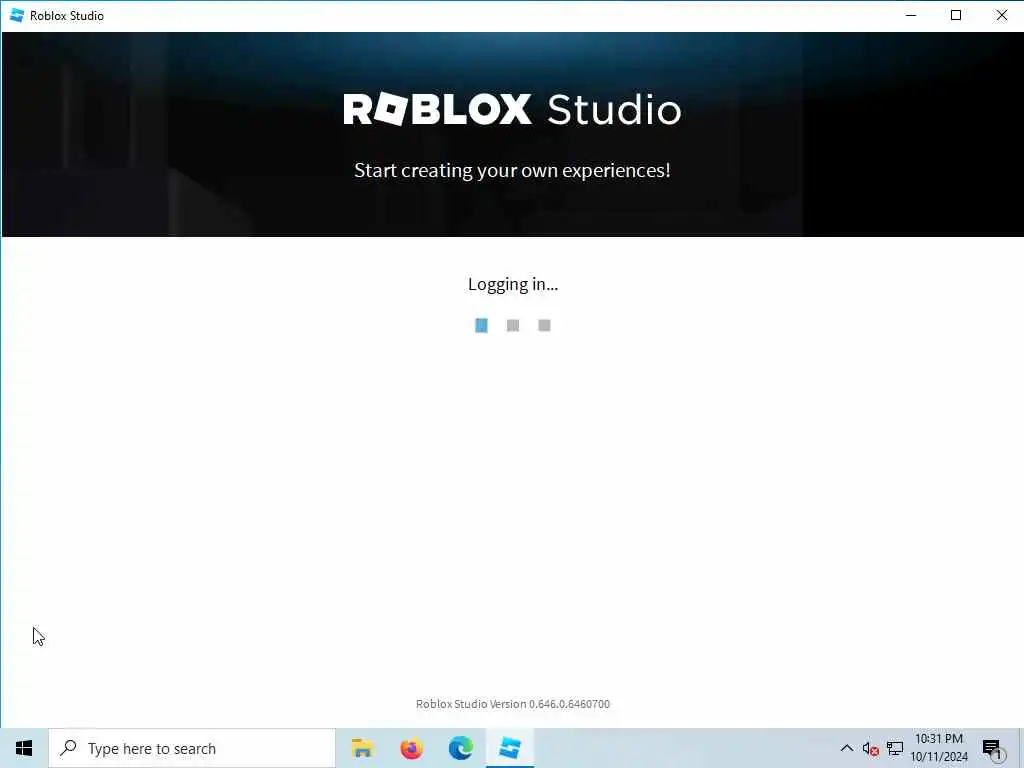Open the notification center icon
Screen dimensions: 1024x768
point(992,749)
